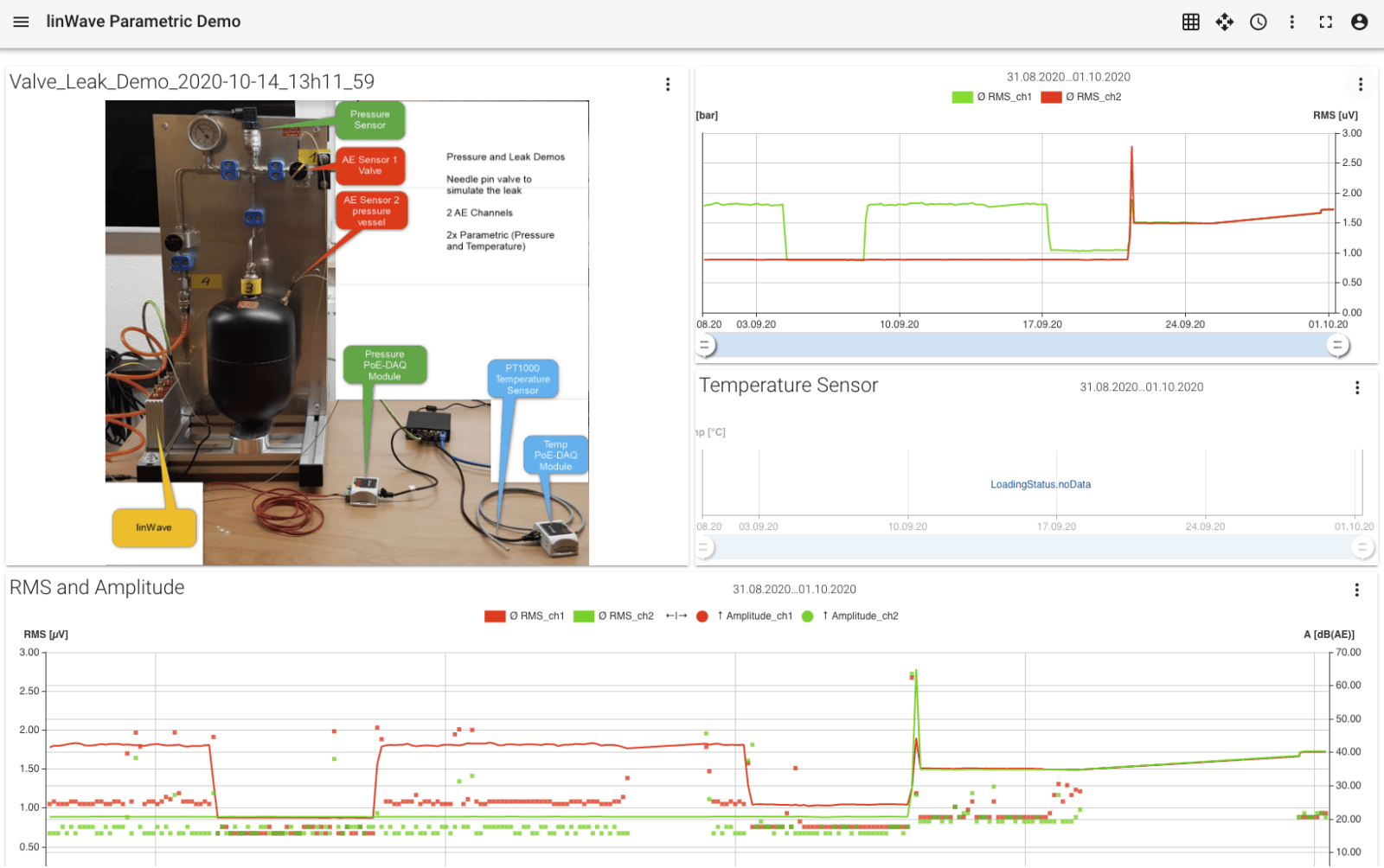Click left handle of Temperature range slider

pos(705,547)
